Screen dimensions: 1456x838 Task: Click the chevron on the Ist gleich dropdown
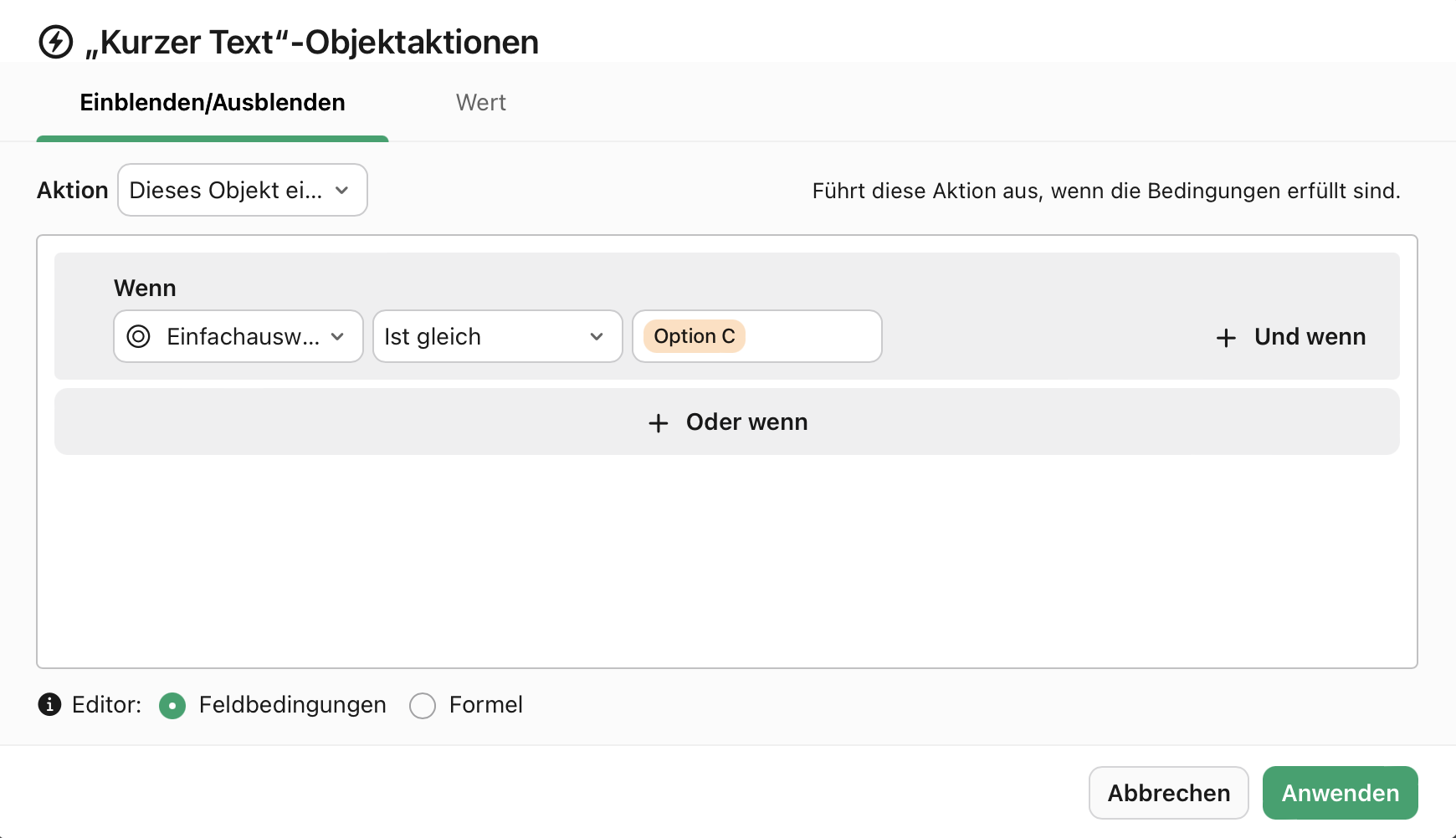(596, 336)
